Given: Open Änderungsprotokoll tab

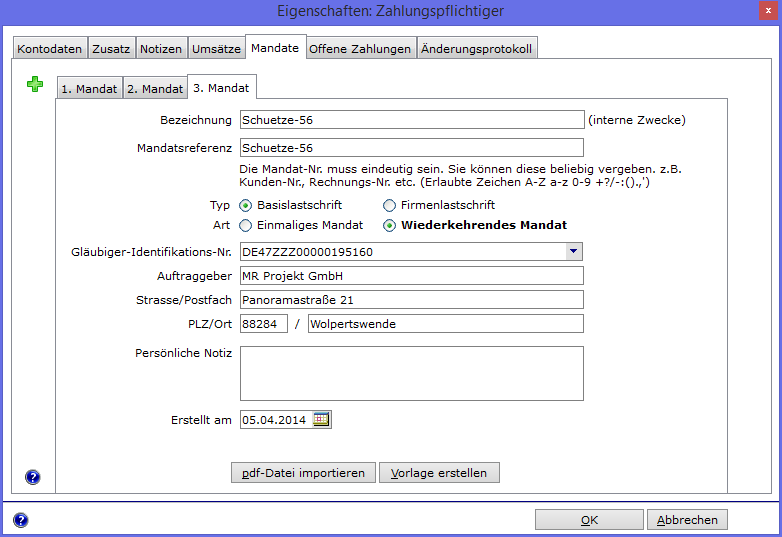Looking at the screenshot, I should point(477,48).
